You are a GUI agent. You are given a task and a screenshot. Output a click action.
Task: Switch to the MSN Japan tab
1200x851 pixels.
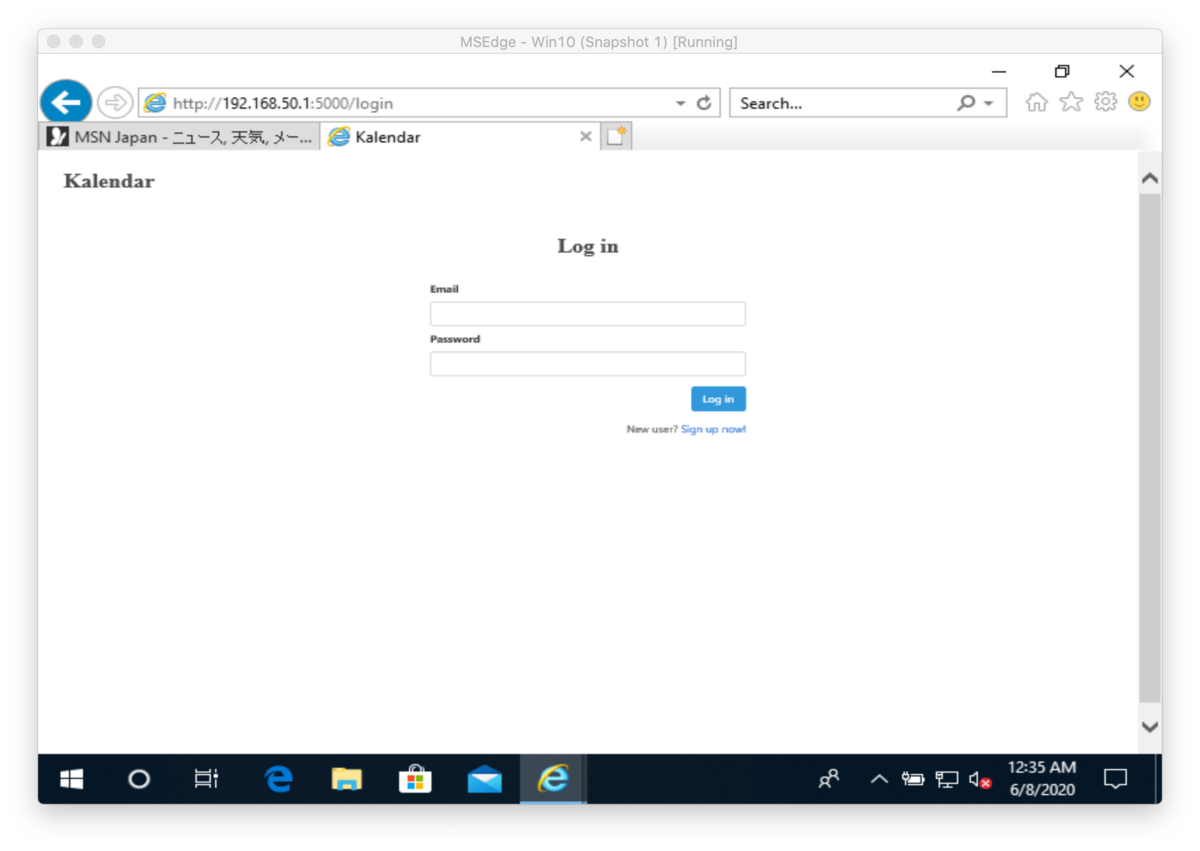click(x=180, y=137)
